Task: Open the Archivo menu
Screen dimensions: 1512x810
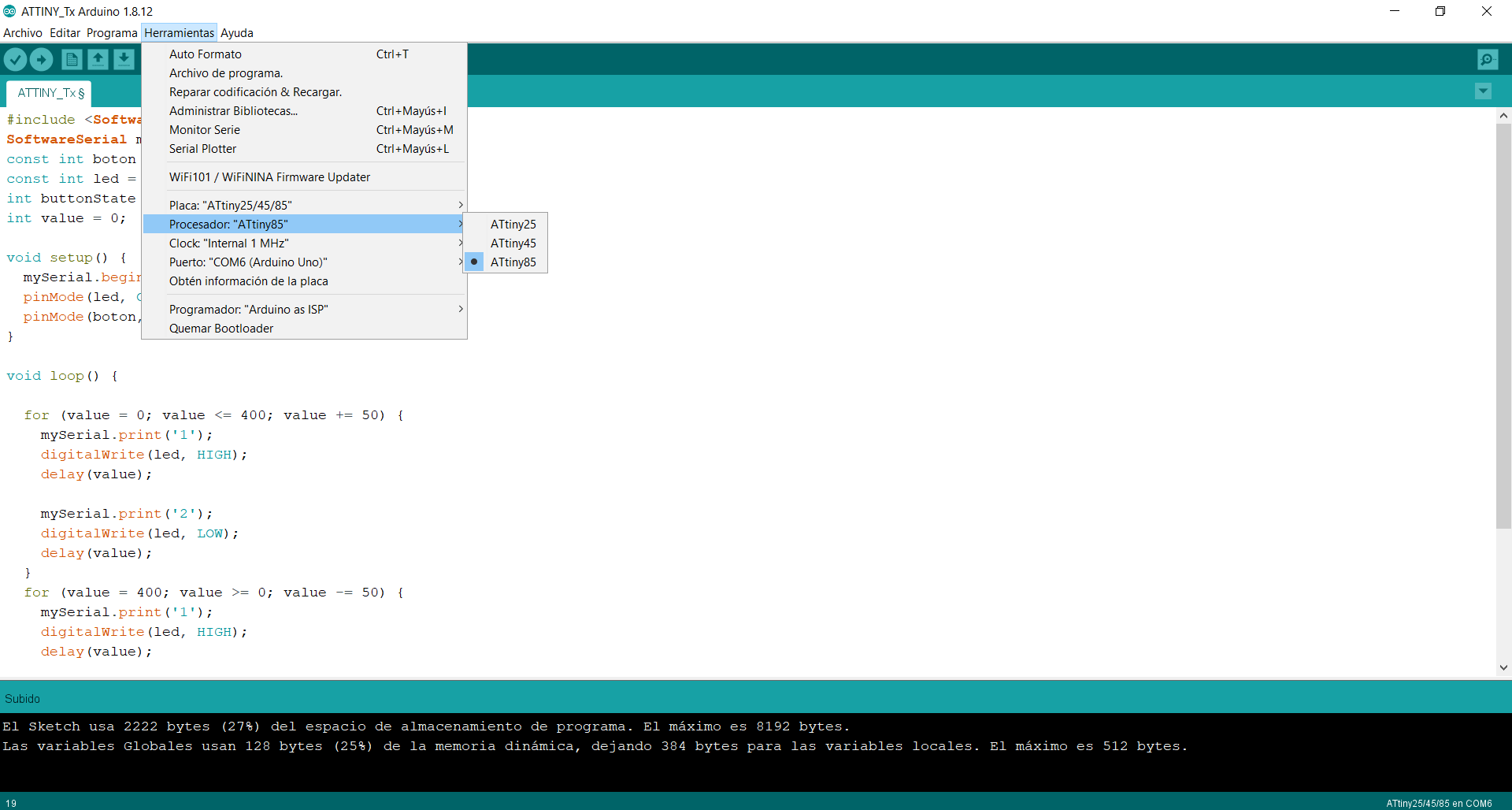Action: pyautogui.click(x=23, y=33)
